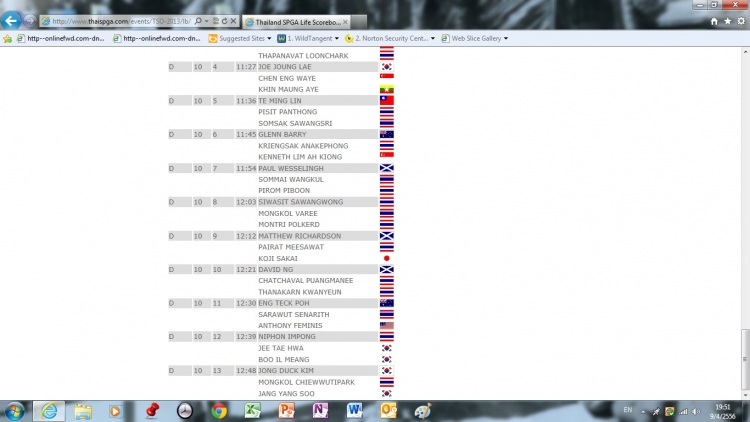Open OneNote from the taskbar
This screenshot has height=422, width=750.
tap(321, 410)
